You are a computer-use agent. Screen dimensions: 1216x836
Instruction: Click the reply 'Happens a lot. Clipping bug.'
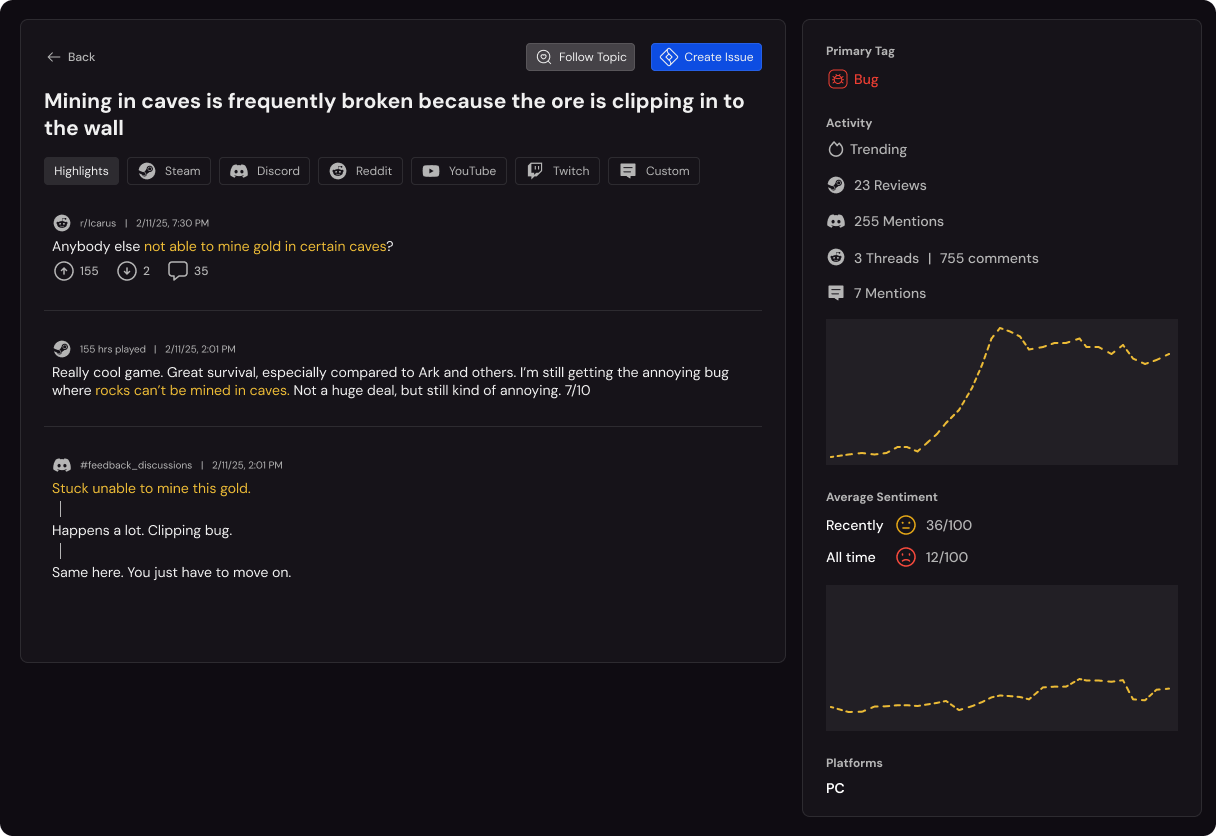142,530
